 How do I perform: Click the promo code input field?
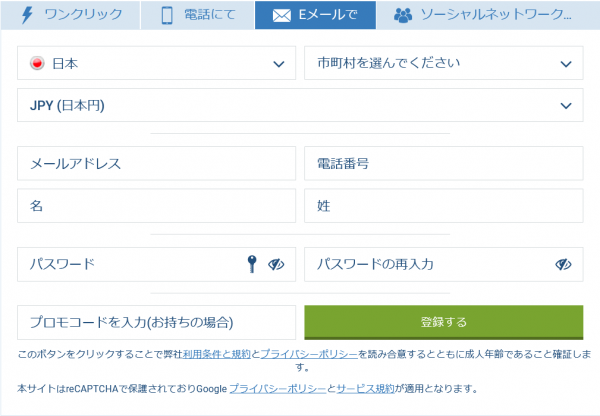coord(157,322)
